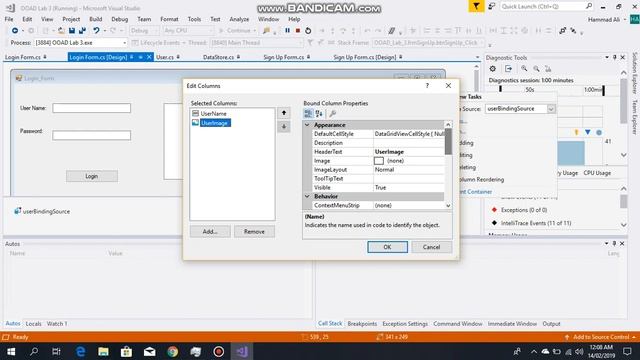Viewport: 640px width, 360px height.
Task: Click the Save All toolbar icon
Action: 82,31
